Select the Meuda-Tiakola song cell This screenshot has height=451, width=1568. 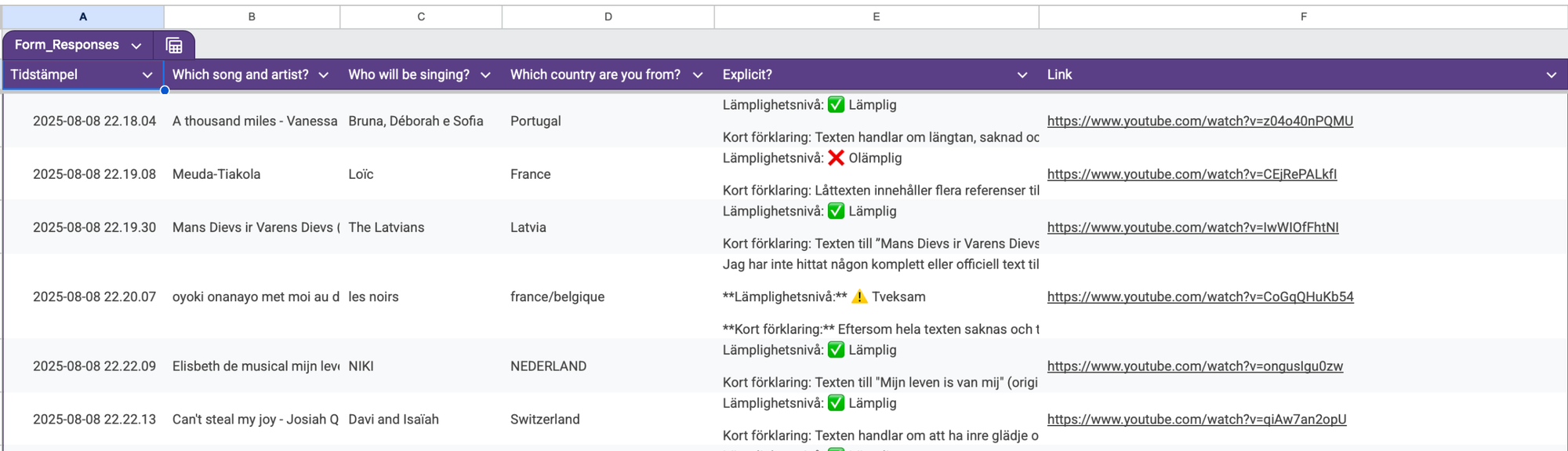[252, 174]
